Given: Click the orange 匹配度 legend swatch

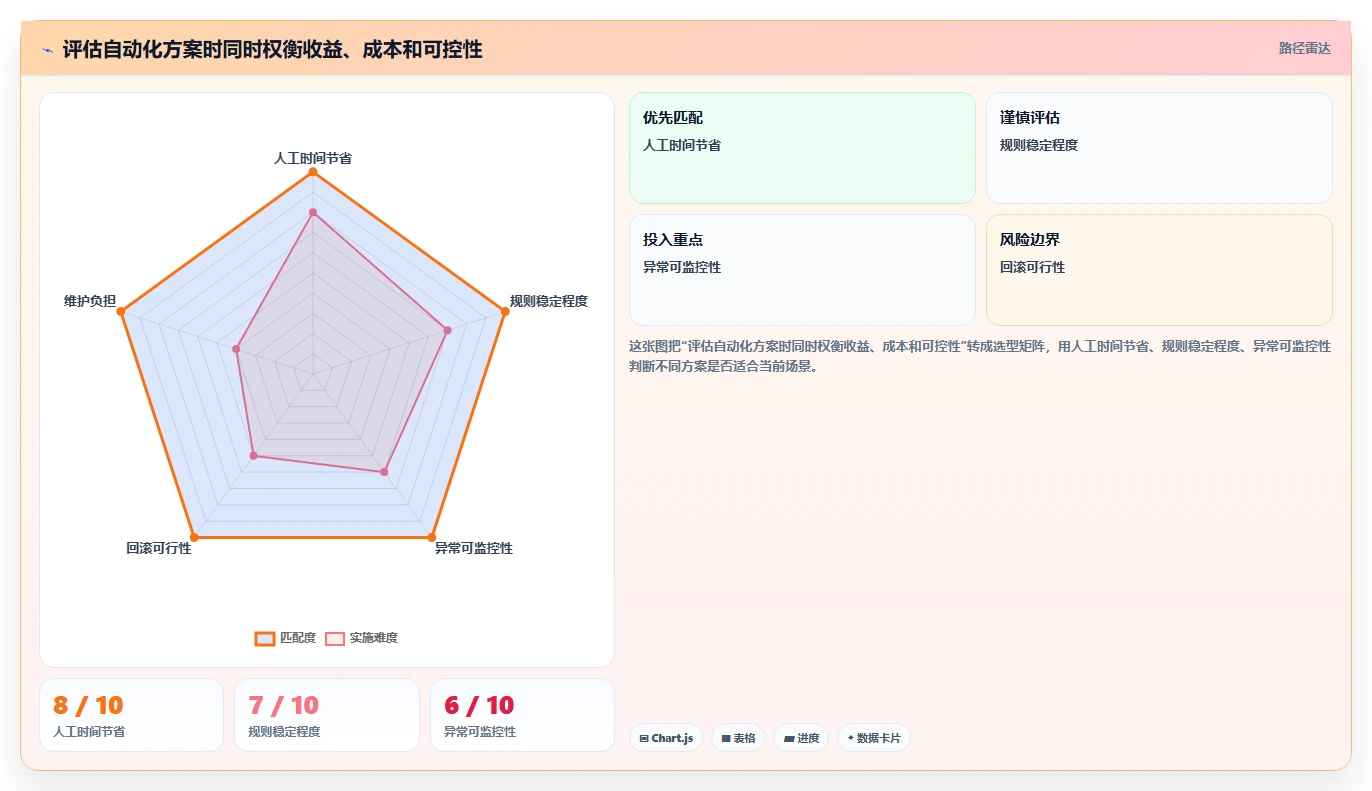Looking at the screenshot, I should (265, 639).
